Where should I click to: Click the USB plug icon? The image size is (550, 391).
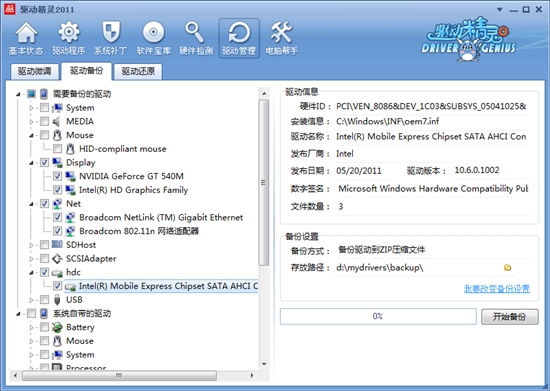[x=57, y=299]
